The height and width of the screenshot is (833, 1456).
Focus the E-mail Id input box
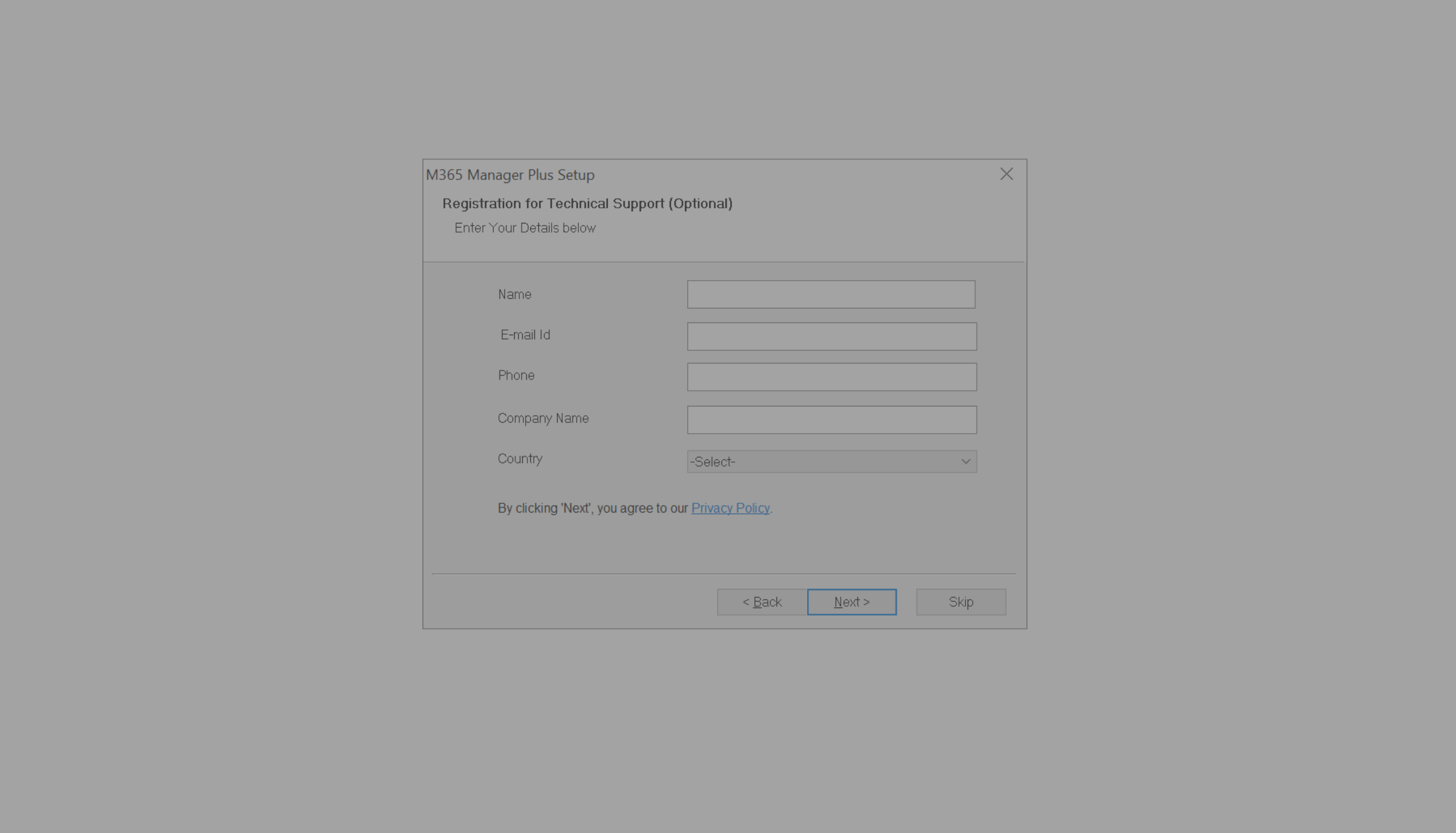(x=831, y=337)
